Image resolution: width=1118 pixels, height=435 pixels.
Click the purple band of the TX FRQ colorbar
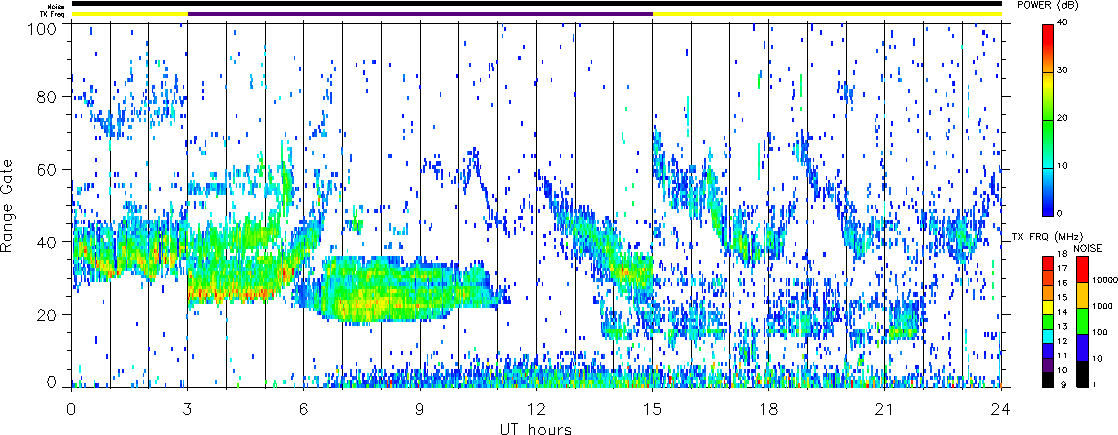[x=1048, y=365]
